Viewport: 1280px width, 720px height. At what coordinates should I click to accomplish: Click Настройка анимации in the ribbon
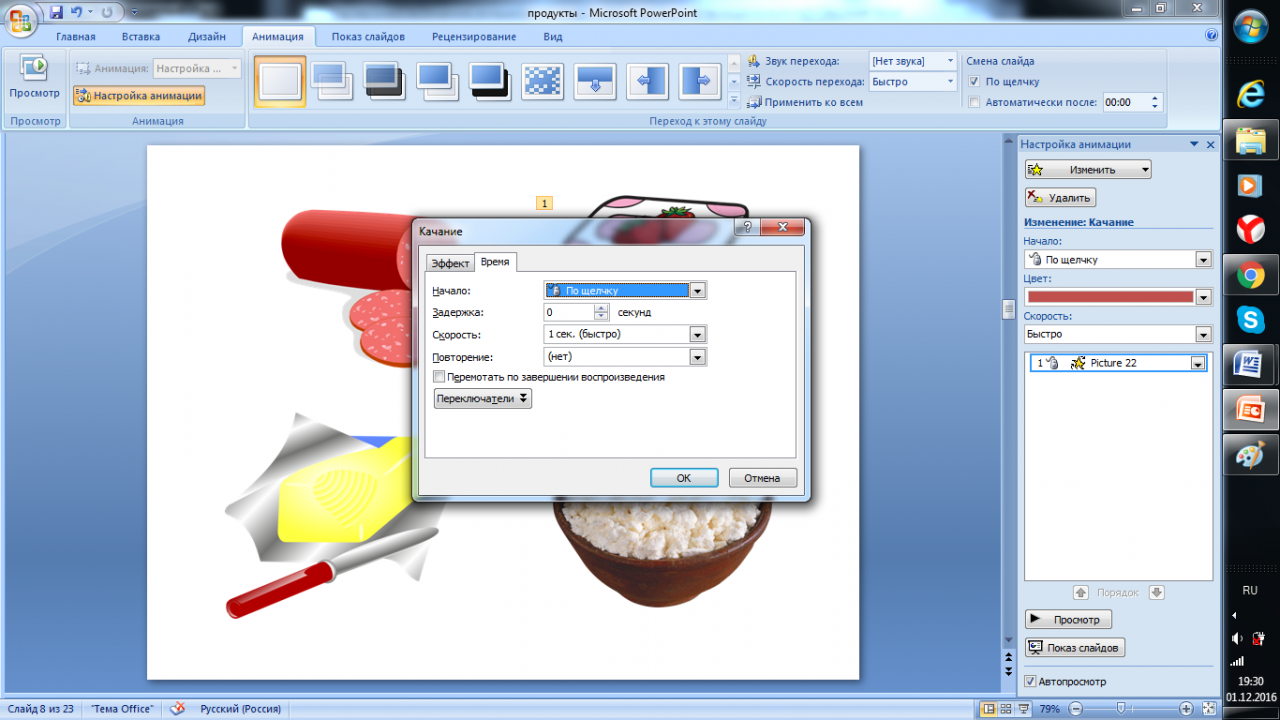pyautogui.click(x=139, y=96)
